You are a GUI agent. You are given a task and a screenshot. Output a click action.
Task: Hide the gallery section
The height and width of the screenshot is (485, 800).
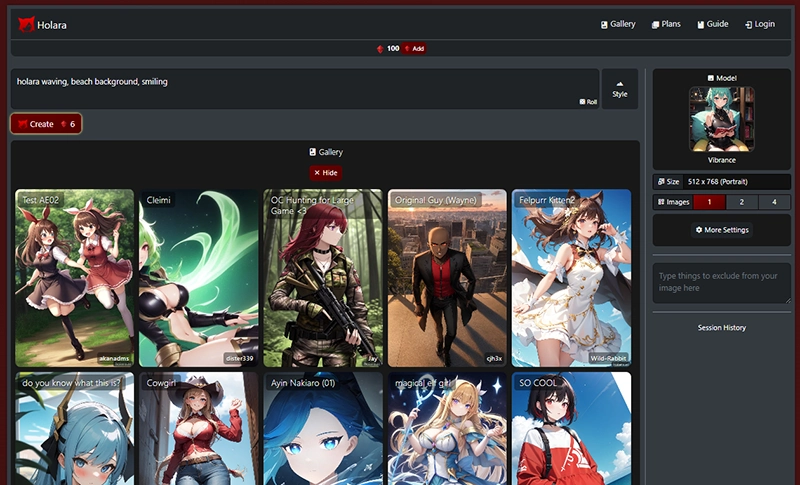pos(326,173)
